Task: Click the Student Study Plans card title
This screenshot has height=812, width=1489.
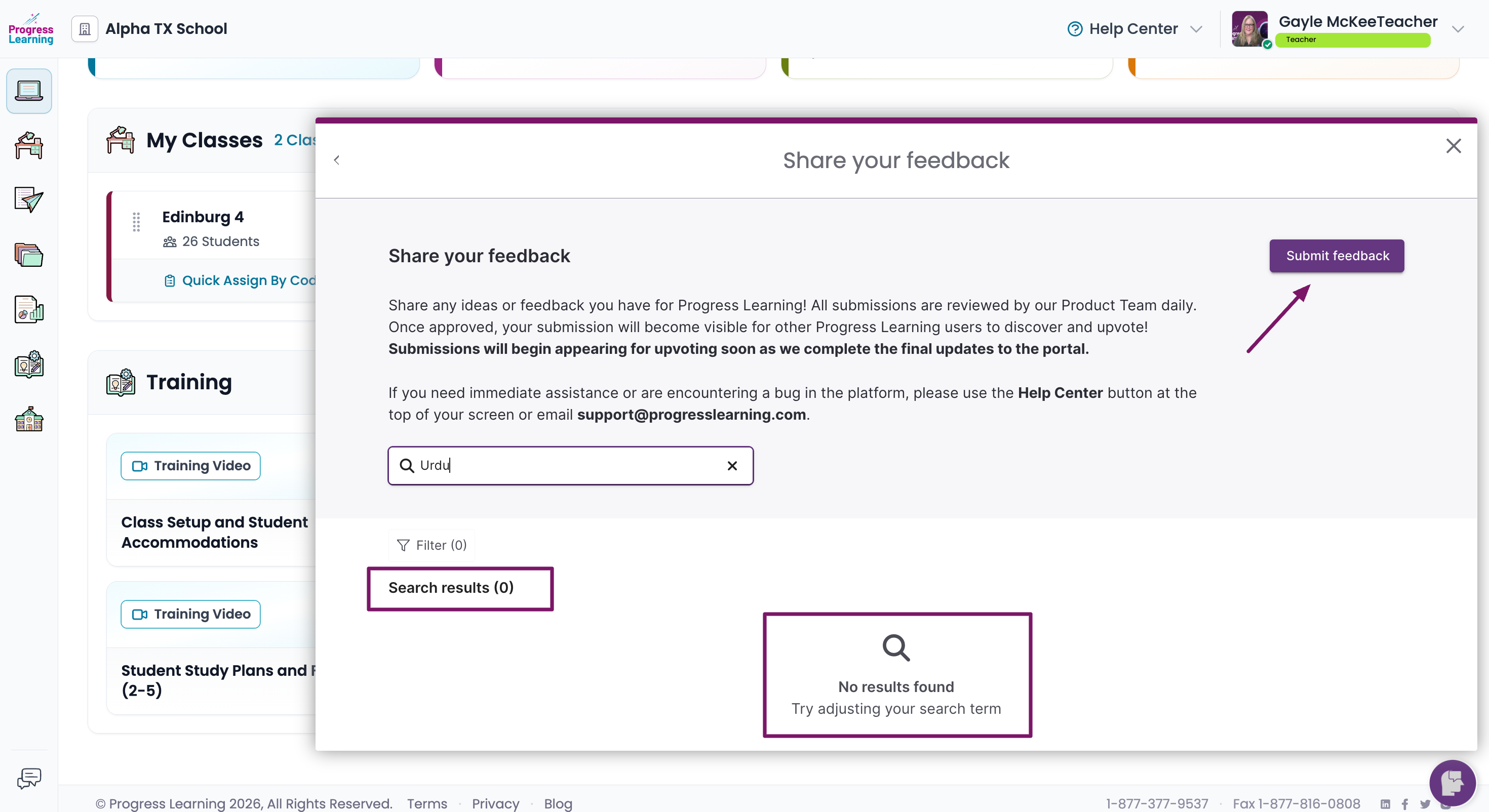Action: [218, 680]
